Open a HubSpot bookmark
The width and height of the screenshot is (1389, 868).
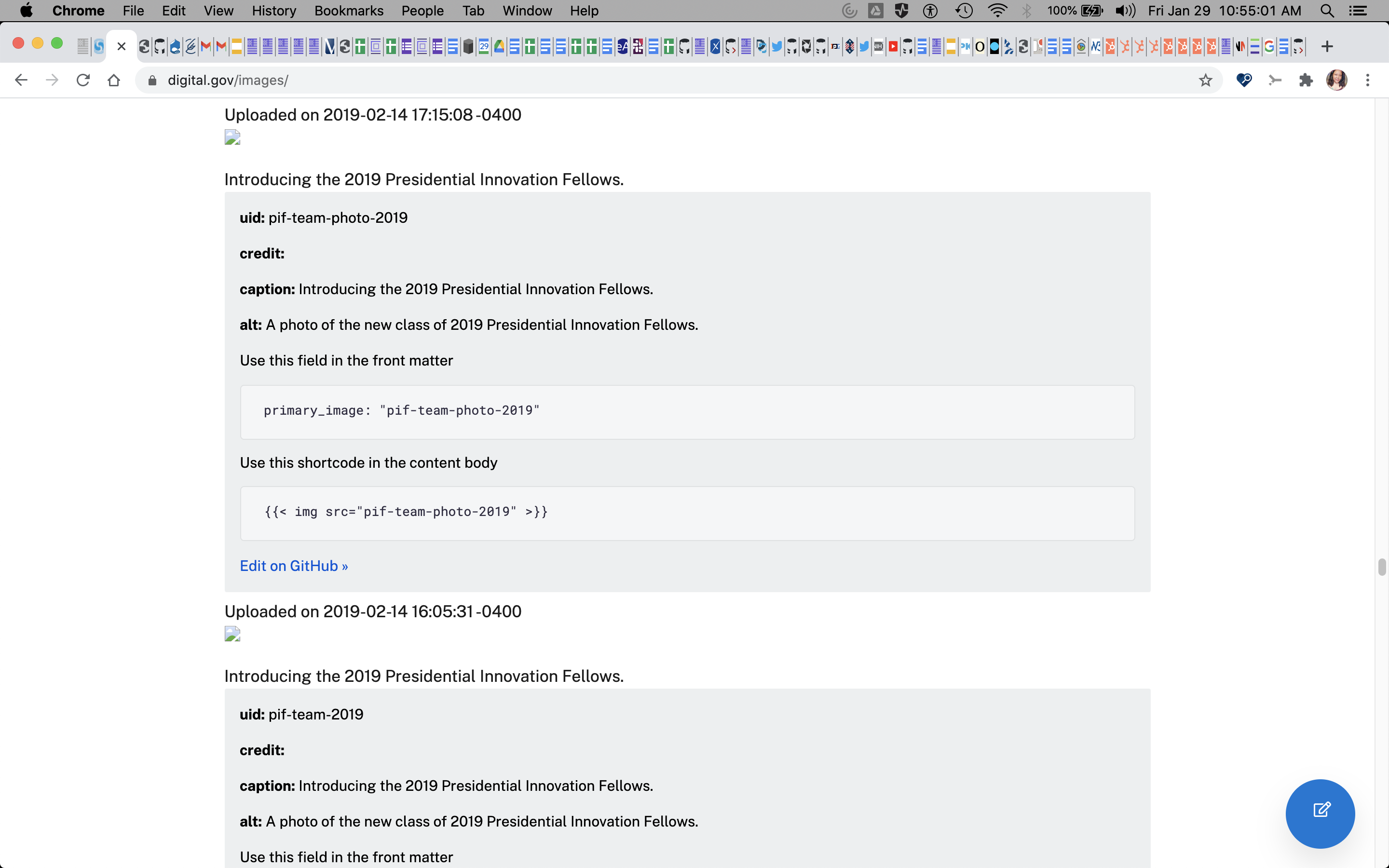click(x=1110, y=47)
